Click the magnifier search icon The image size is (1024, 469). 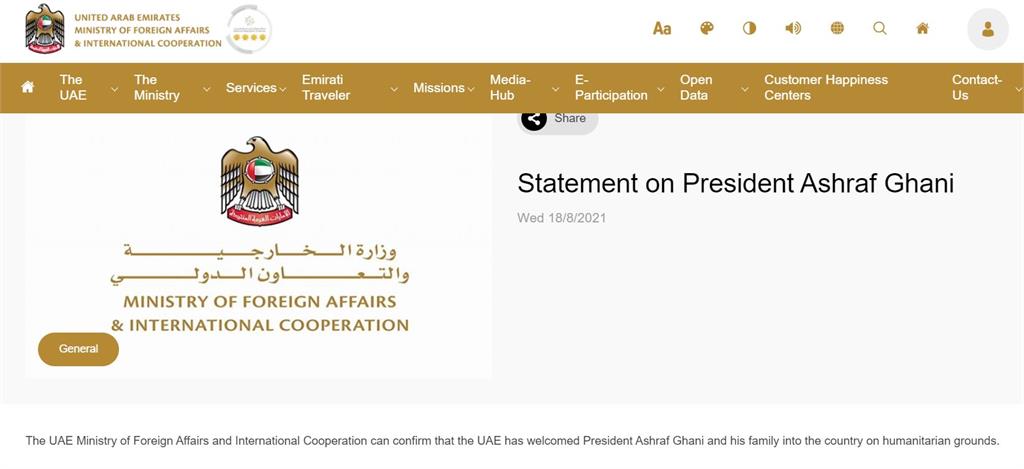(x=880, y=28)
